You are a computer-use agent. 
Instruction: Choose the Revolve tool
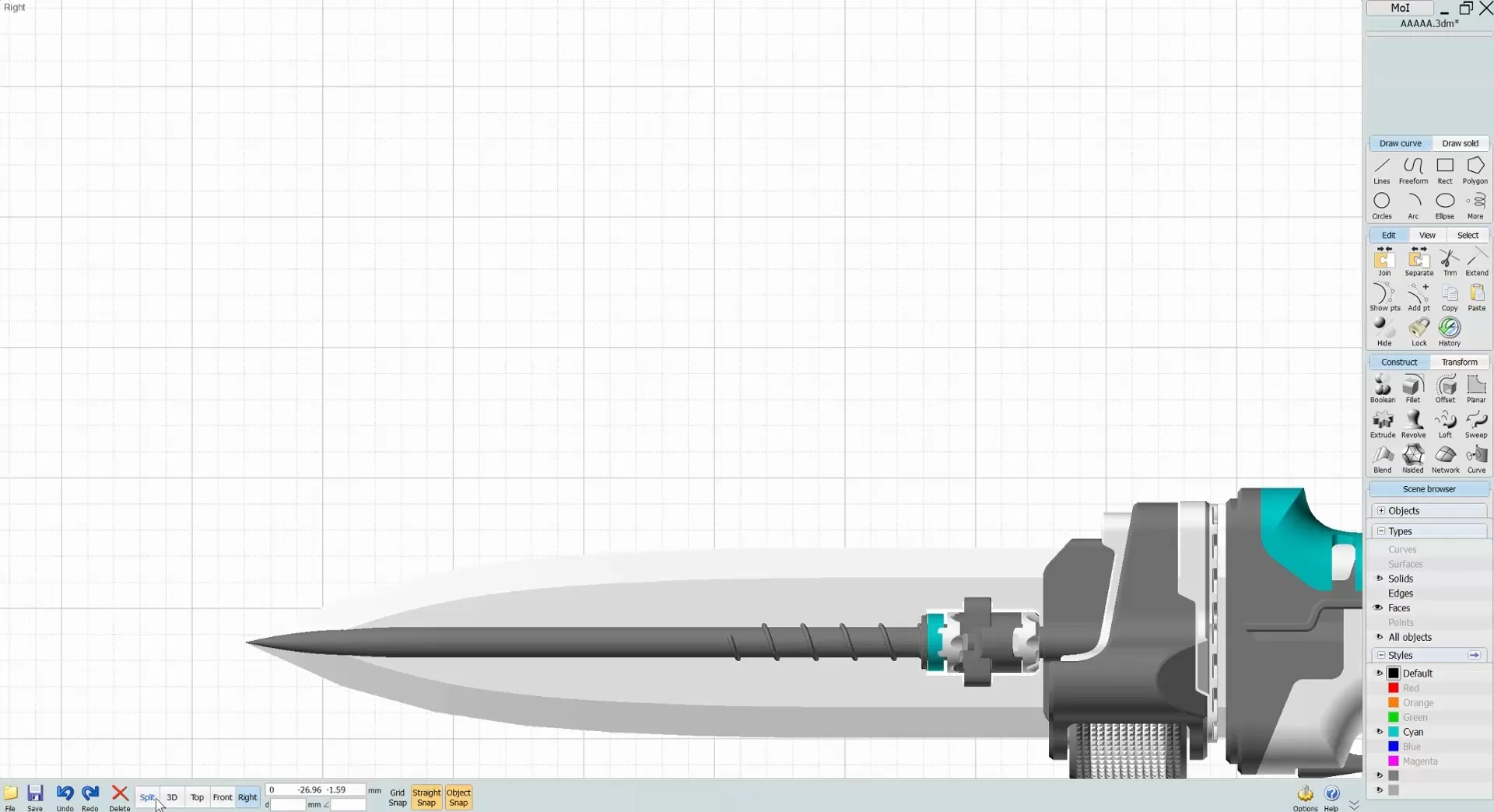pos(1413,423)
